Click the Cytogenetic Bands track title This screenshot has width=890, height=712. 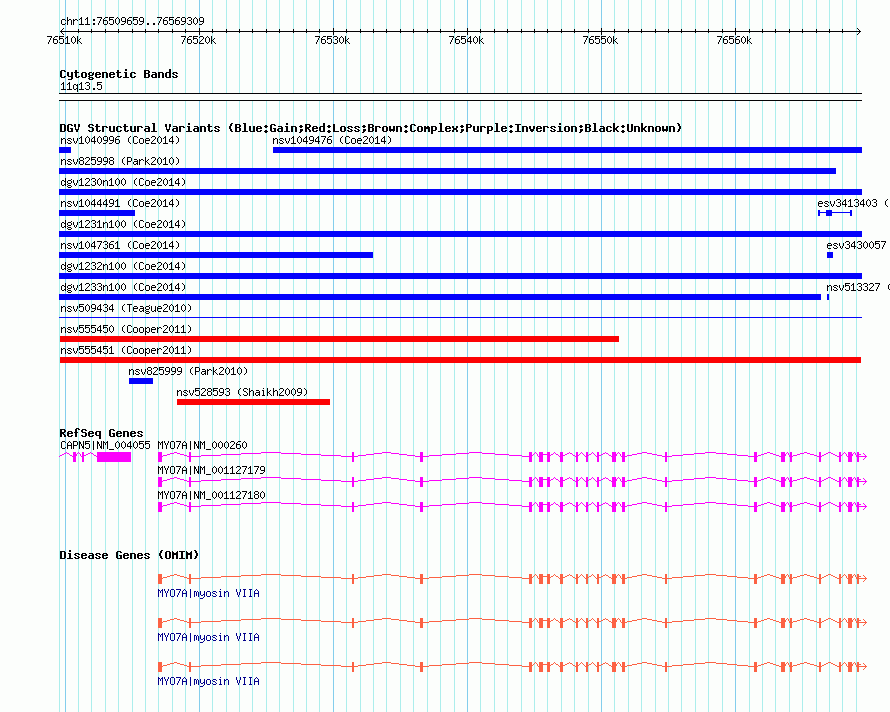pyautogui.click(x=119, y=74)
